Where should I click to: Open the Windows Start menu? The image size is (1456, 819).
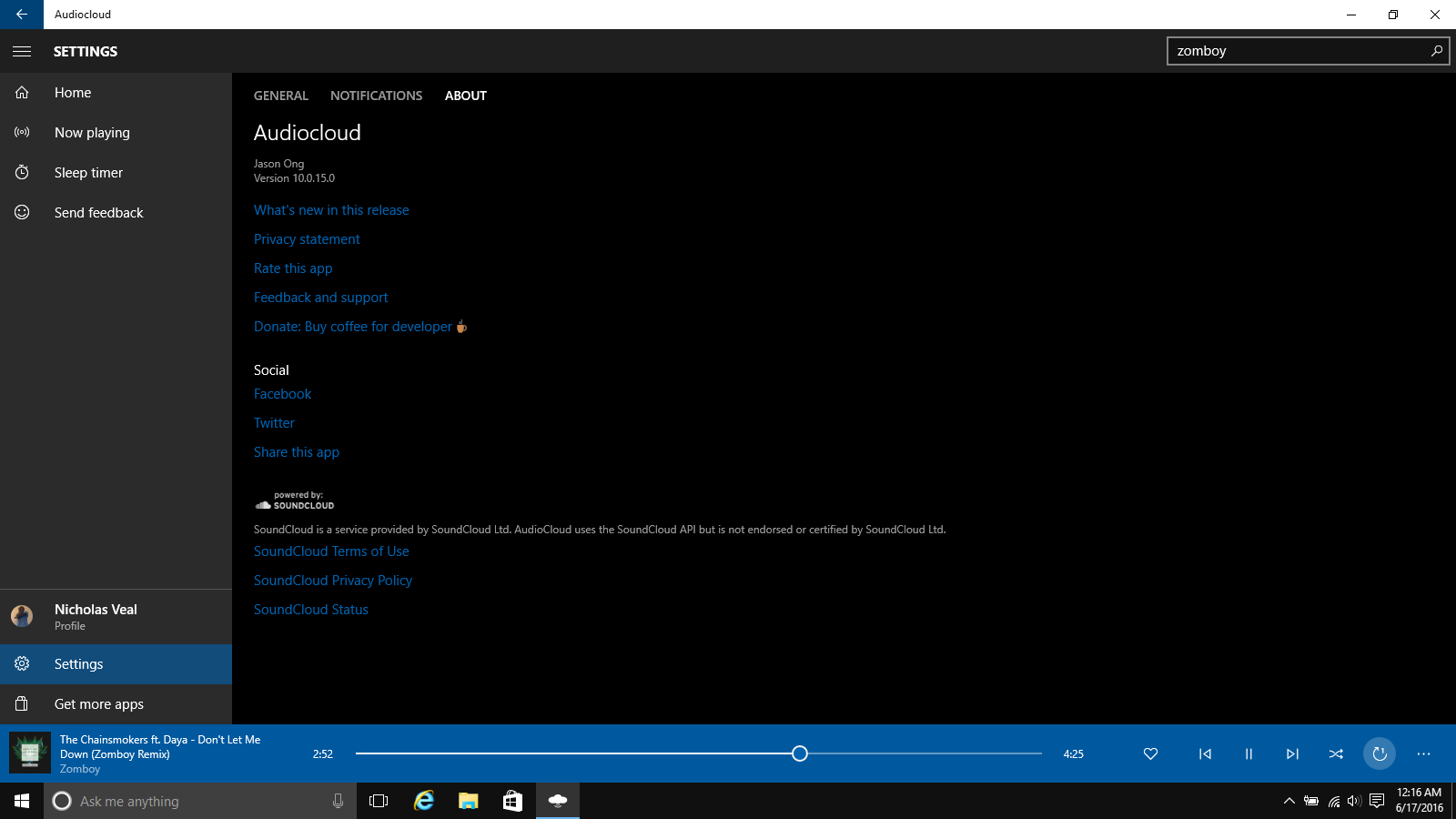click(x=22, y=801)
